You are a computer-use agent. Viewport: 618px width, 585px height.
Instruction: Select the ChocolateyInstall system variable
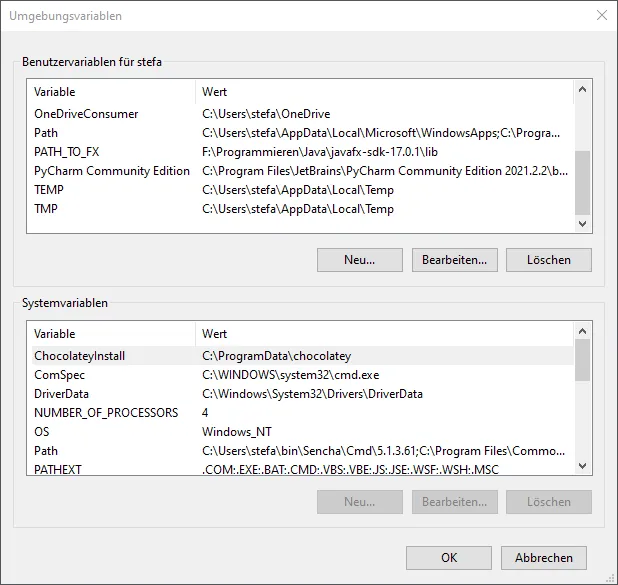[79, 356]
